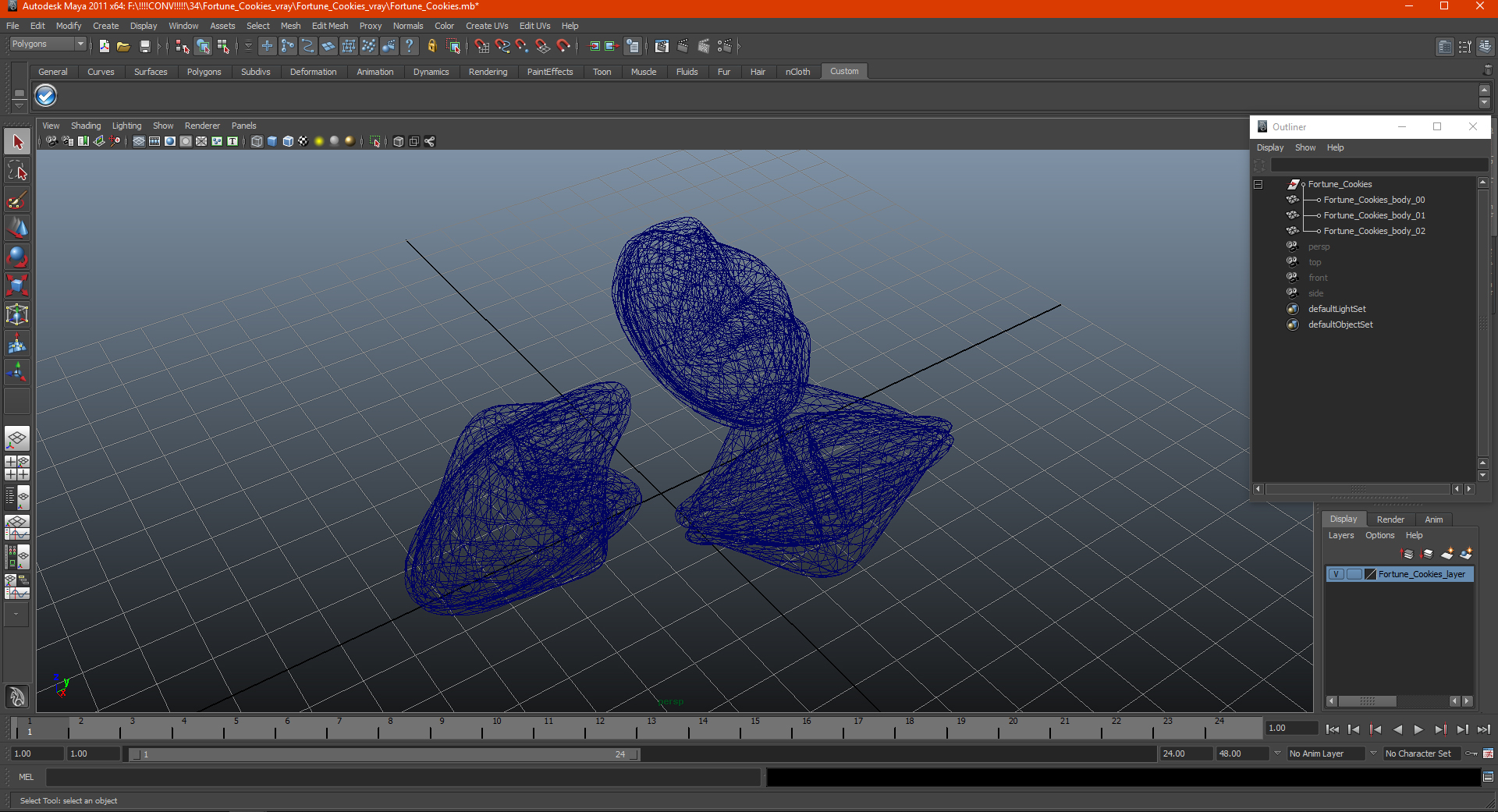
Task: Select Fortune_Cookies_body_01 in Outliner
Action: coord(1374,215)
